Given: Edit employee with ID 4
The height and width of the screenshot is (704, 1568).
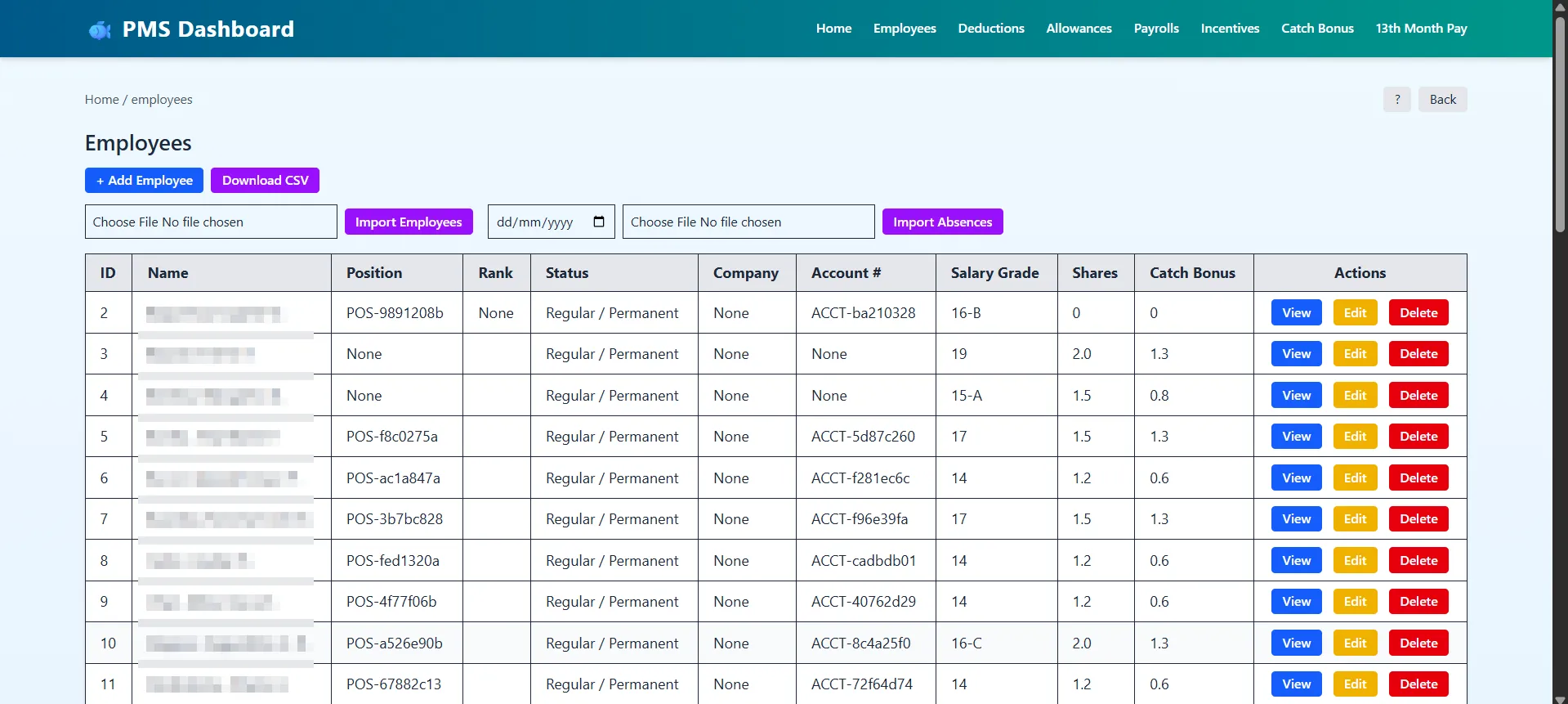Looking at the screenshot, I should point(1356,396).
